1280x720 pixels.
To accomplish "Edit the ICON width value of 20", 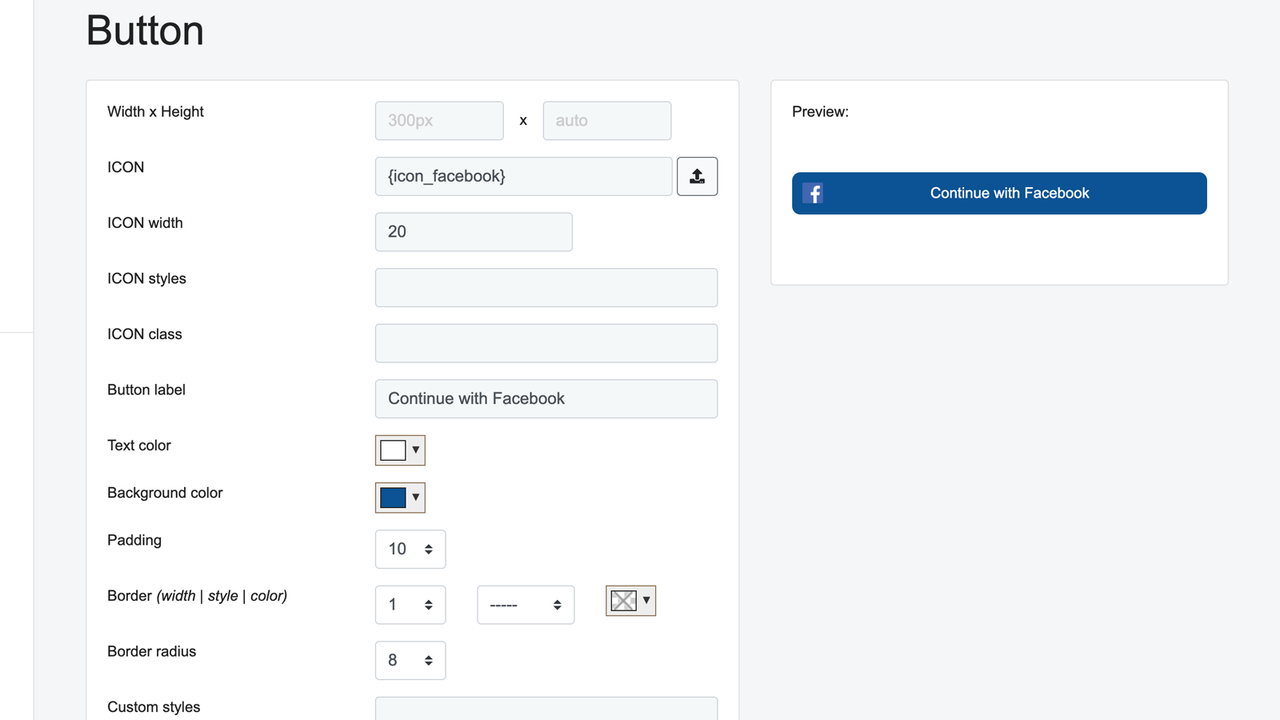I will tap(473, 231).
